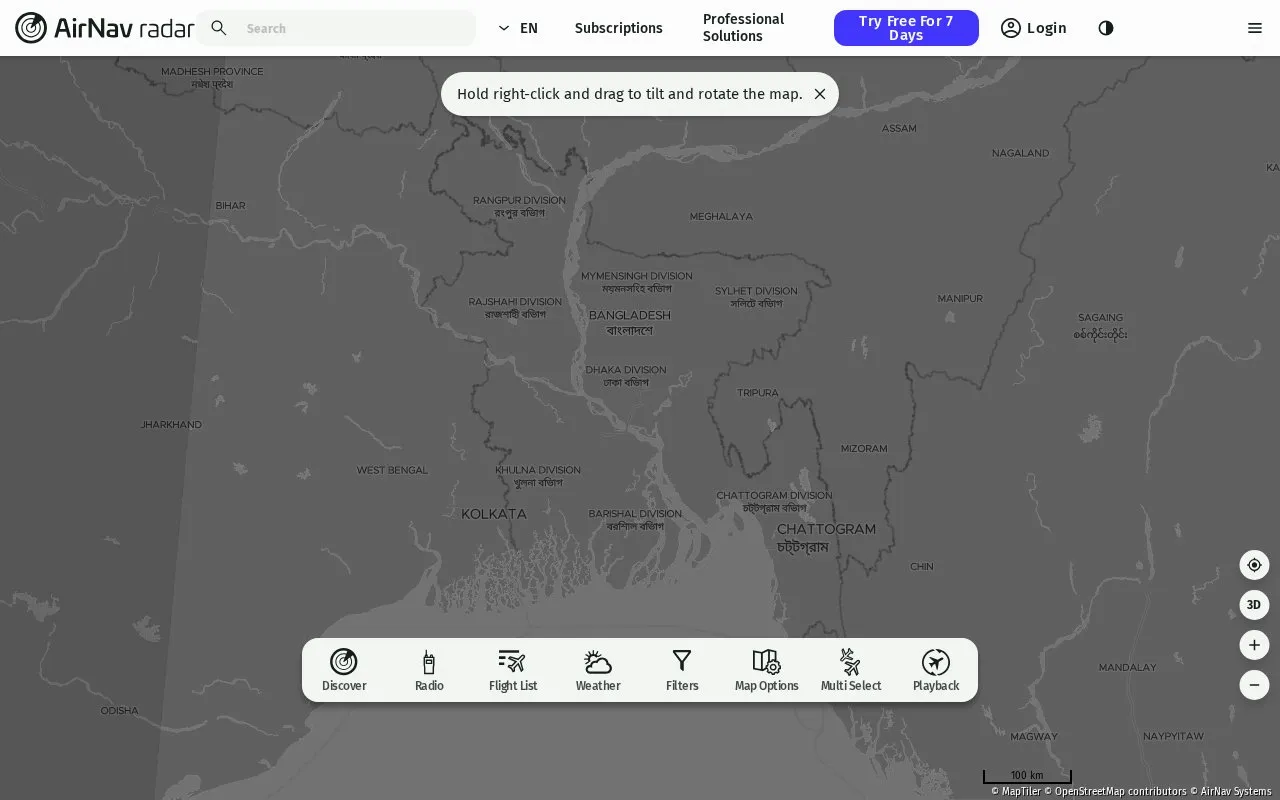This screenshot has height=800, width=1280.
Task: Click the Chattogram city label
Action: pyautogui.click(x=826, y=537)
